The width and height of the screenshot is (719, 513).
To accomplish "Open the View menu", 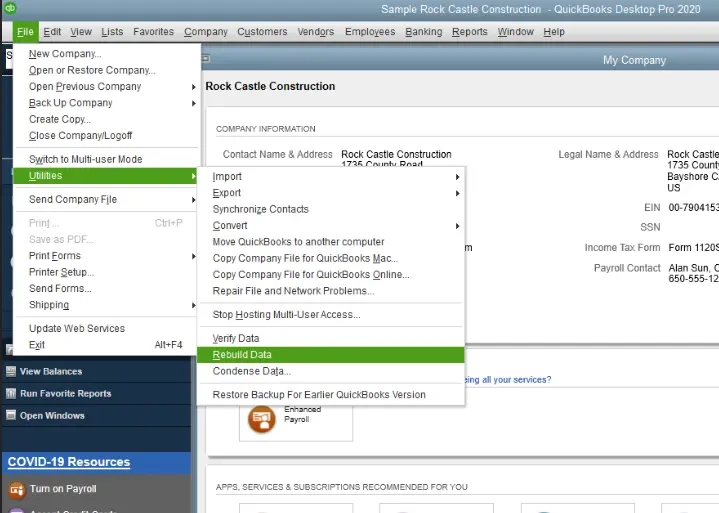I will (x=81, y=32).
